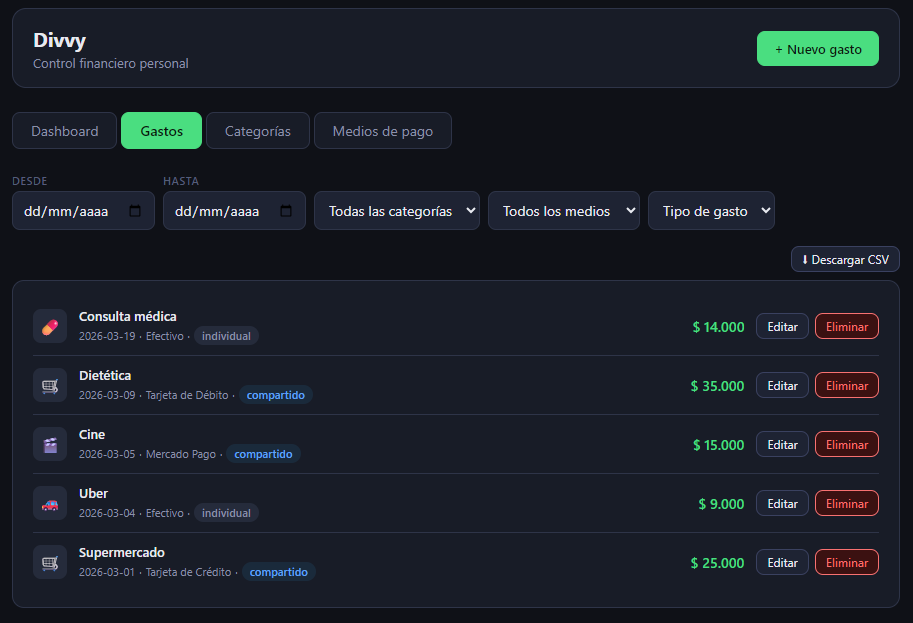Focus the Desde date input field
Viewport: 913px width, 623px height.
[70, 211]
